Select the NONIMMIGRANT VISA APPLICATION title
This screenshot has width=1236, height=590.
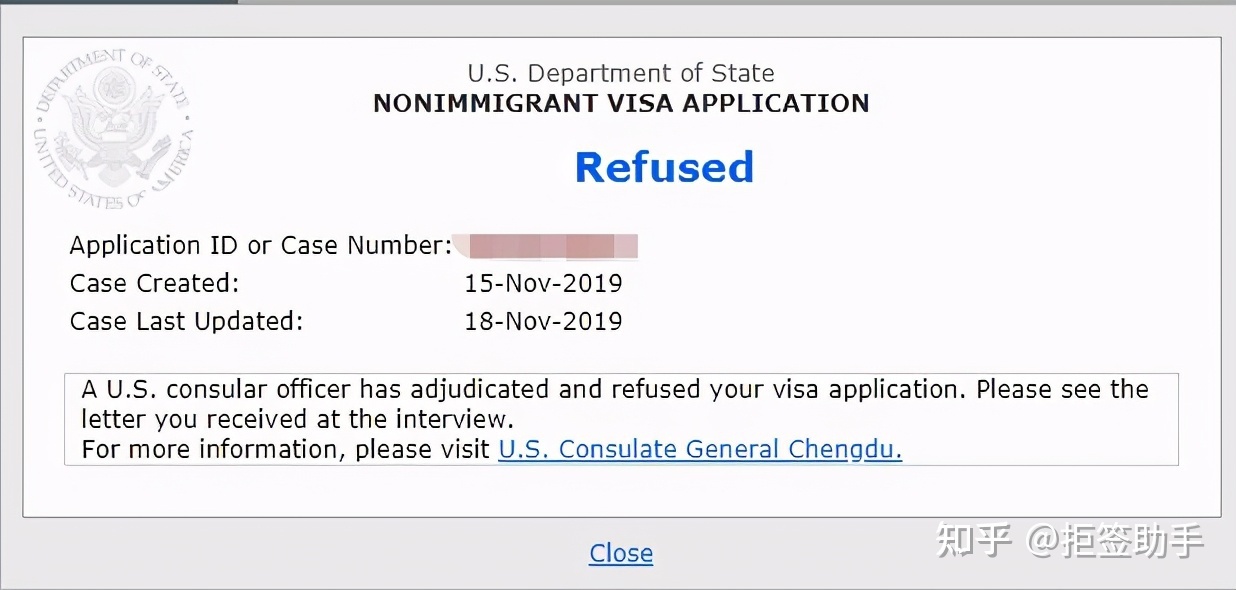click(621, 103)
